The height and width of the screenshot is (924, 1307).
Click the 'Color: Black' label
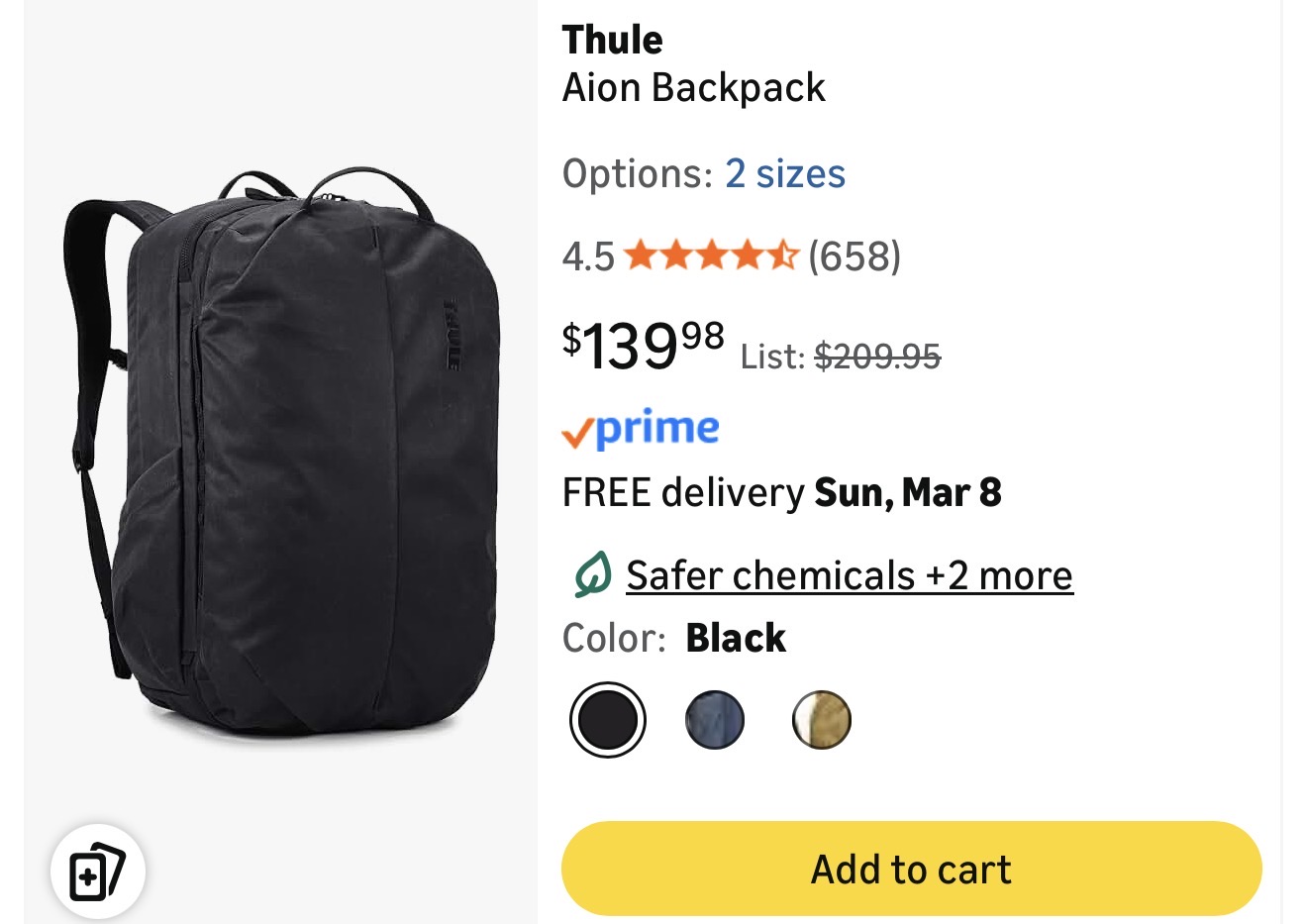click(x=673, y=639)
